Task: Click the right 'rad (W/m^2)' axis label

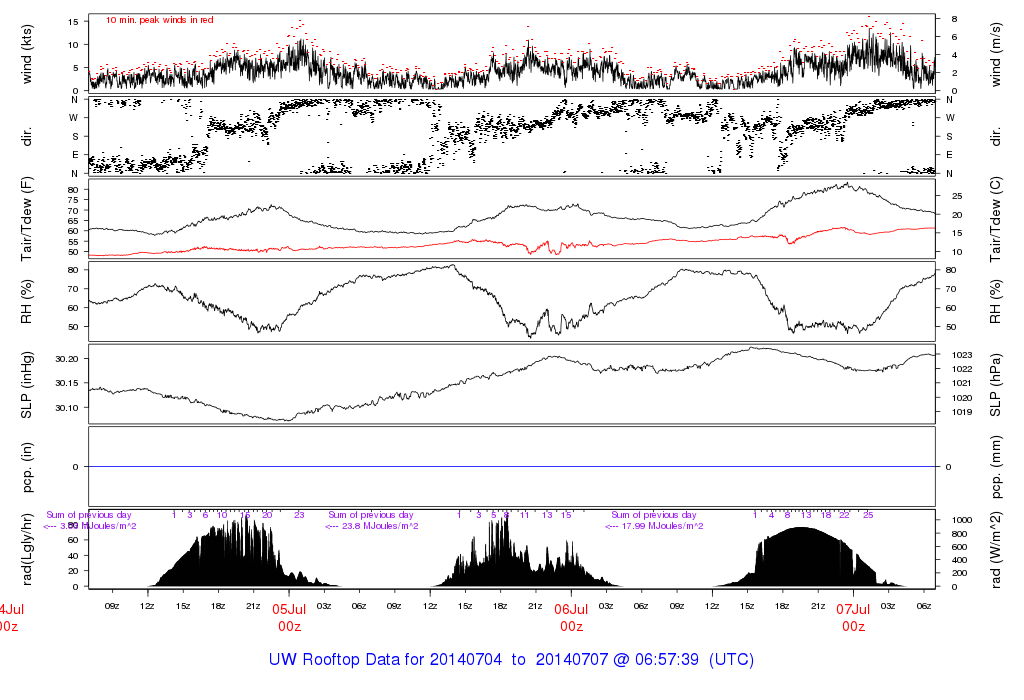Action: [995, 549]
